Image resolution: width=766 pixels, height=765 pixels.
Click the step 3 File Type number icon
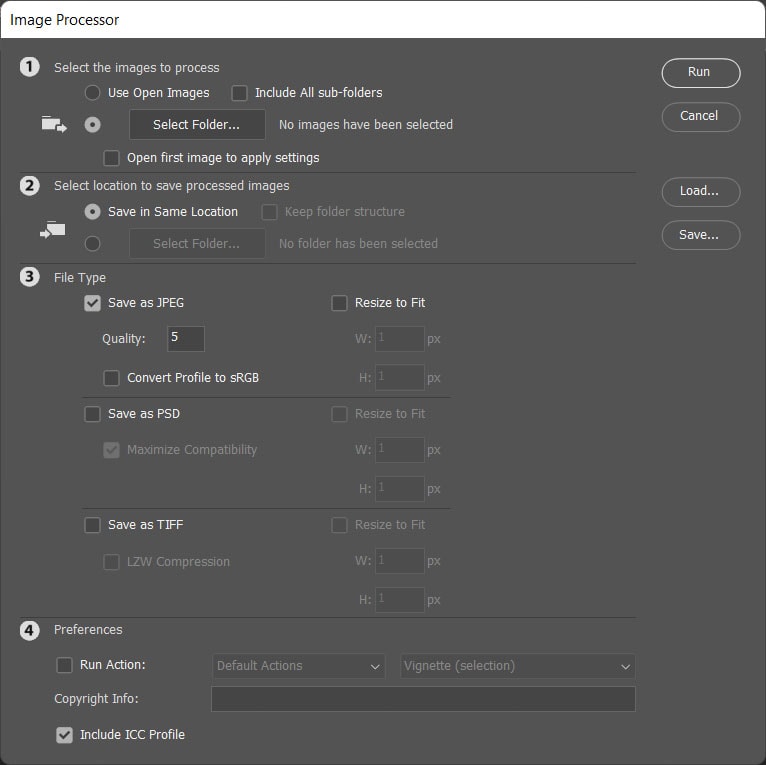point(30,277)
